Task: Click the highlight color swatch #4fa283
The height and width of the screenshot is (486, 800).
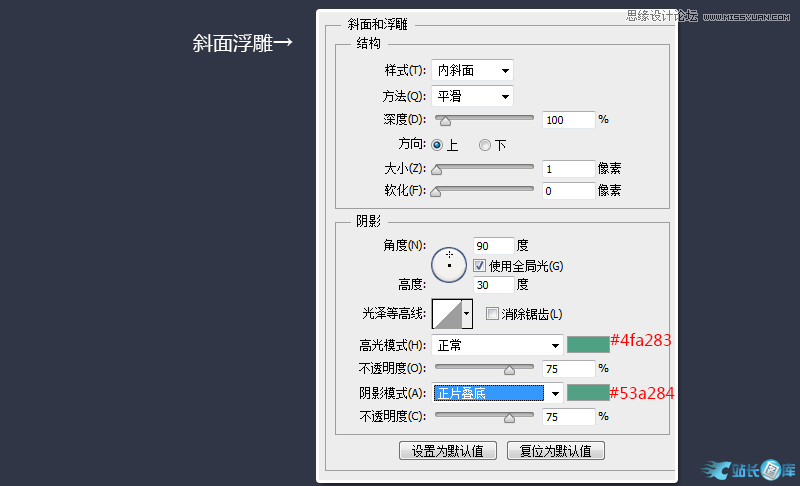Action: pos(588,344)
